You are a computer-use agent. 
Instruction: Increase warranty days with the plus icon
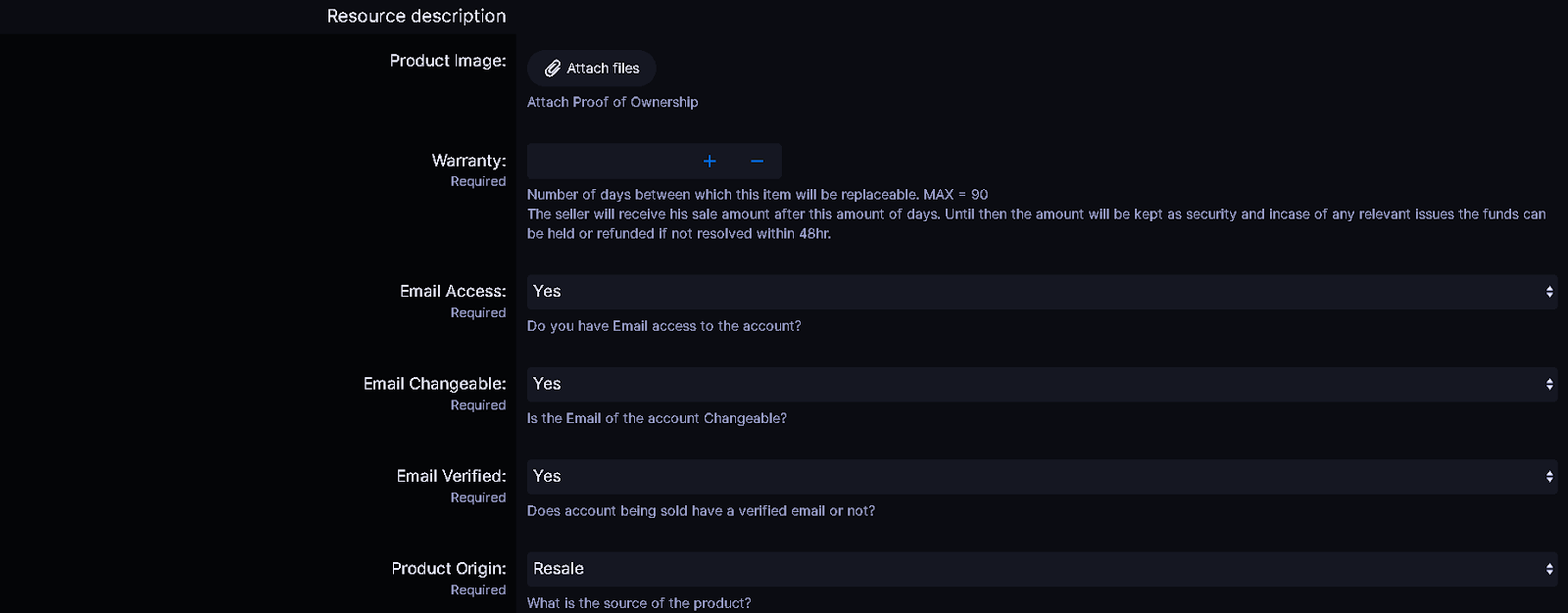click(x=710, y=161)
